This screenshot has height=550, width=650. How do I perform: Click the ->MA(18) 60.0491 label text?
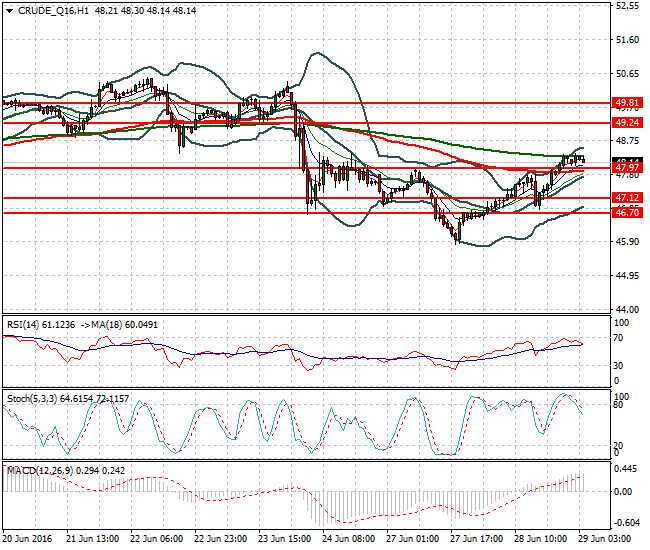(119, 325)
